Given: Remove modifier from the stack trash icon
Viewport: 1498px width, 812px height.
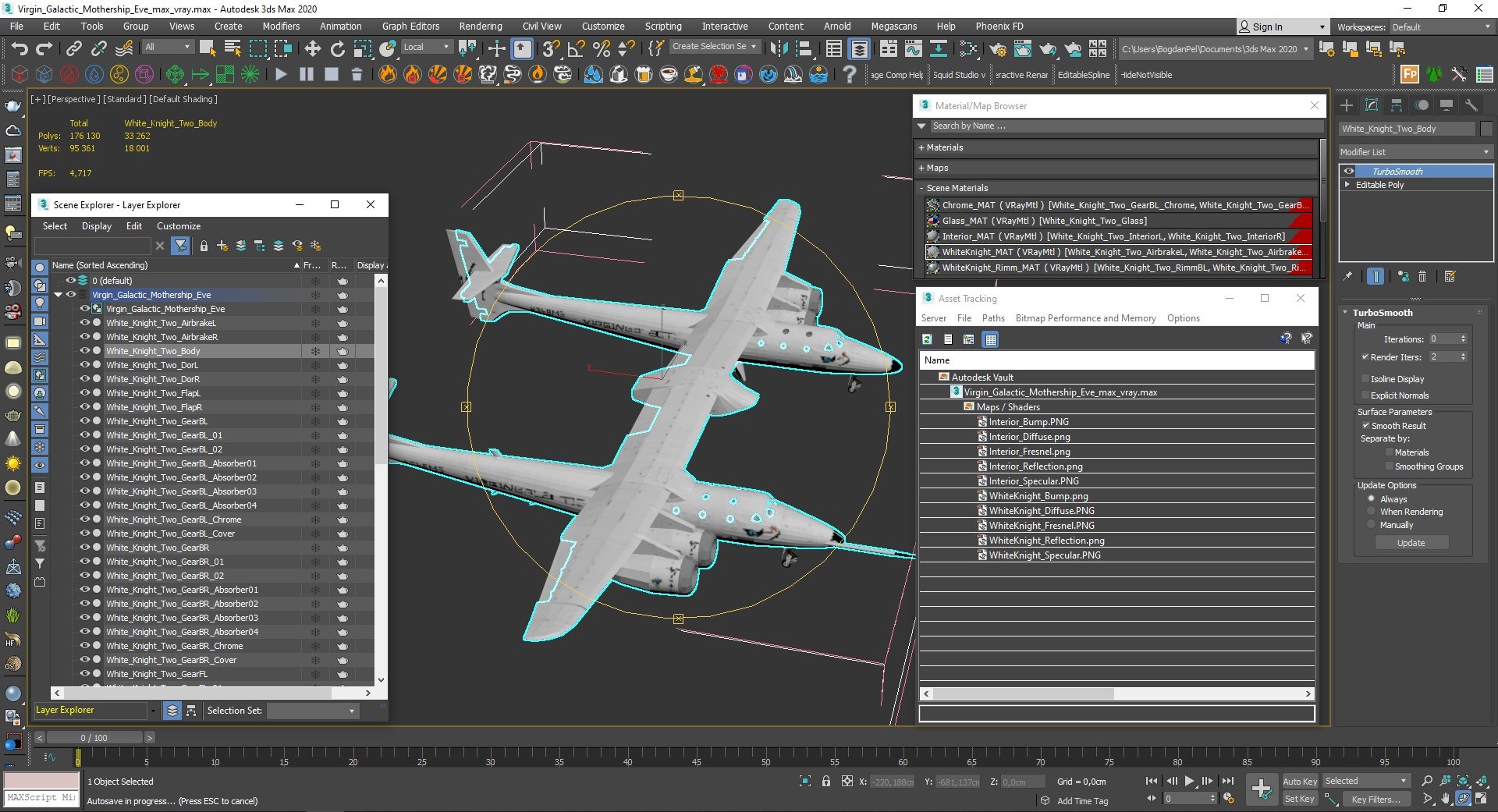Looking at the screenshot, I should coord(1422,276).
